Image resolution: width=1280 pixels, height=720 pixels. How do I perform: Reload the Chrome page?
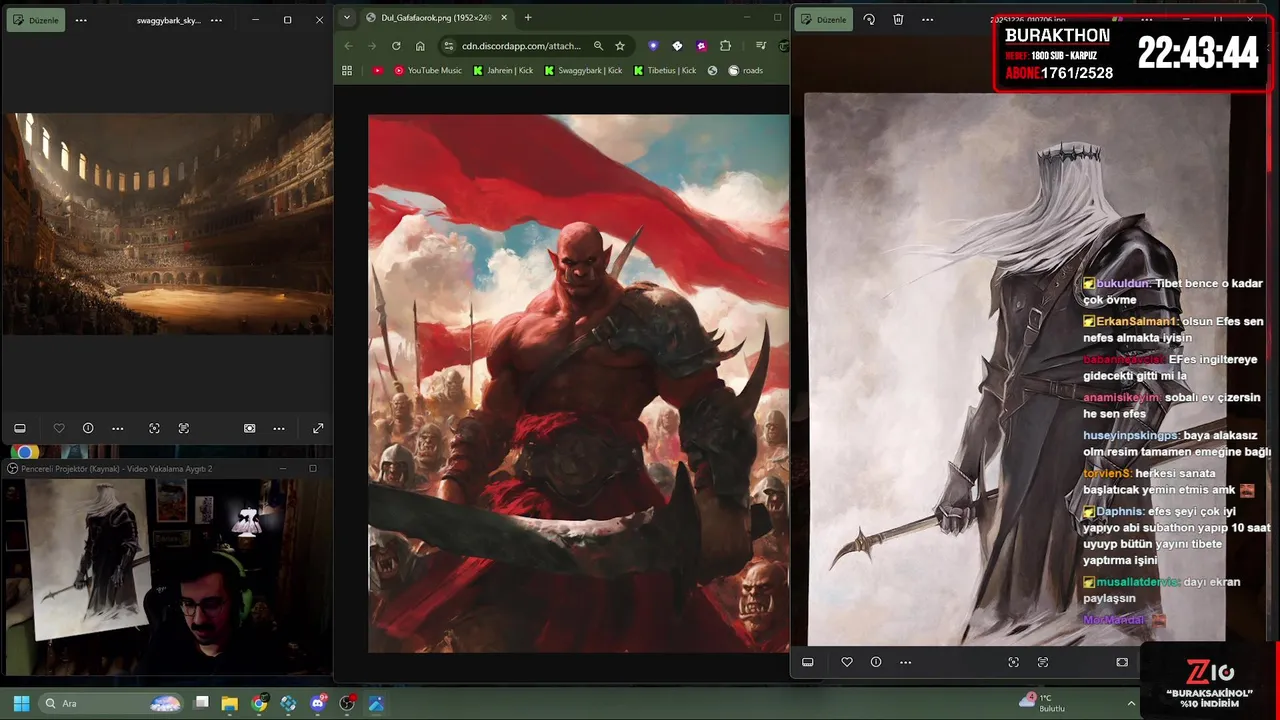pos(396,46)
